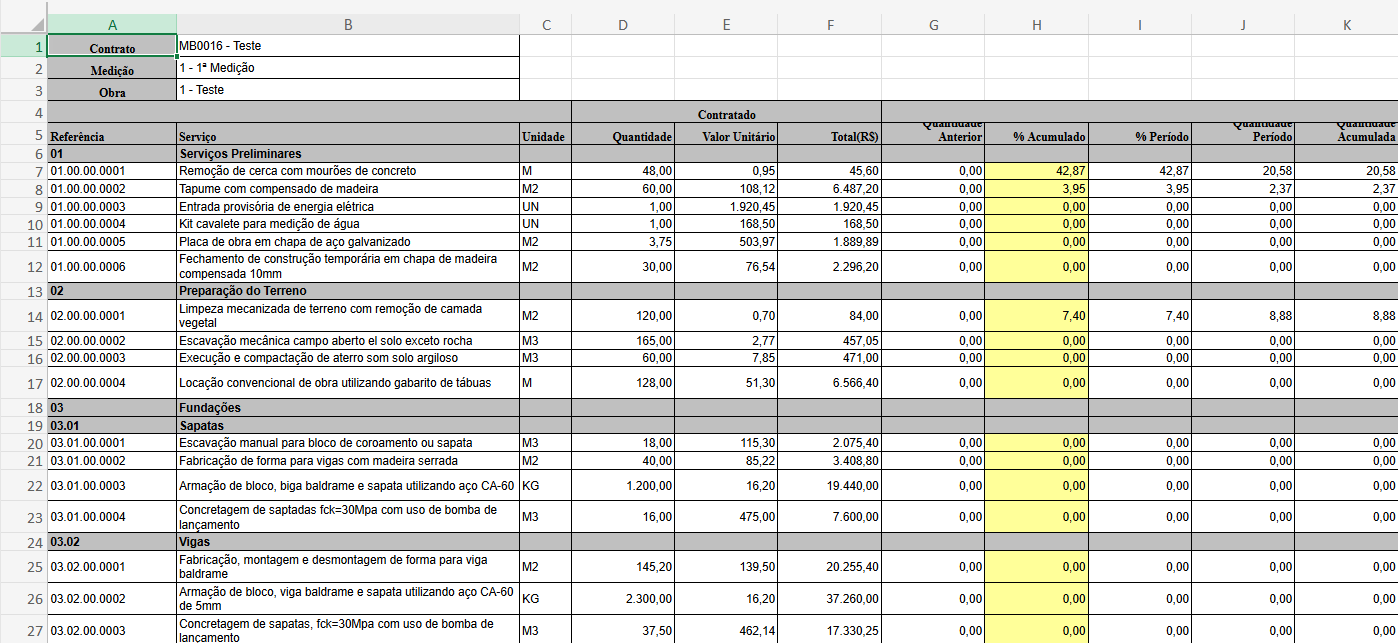Image resolution: width=1398 pixels, height=643 pixels.
Task: Click the 'Valor Unitário' header cell
Action: click(725, 136)
